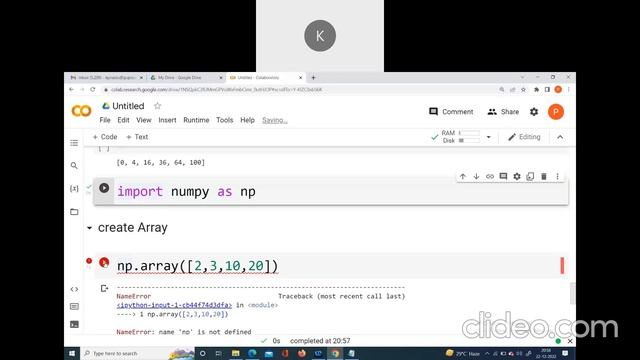Star the Untitled notebook

click(x=158, y=106)
